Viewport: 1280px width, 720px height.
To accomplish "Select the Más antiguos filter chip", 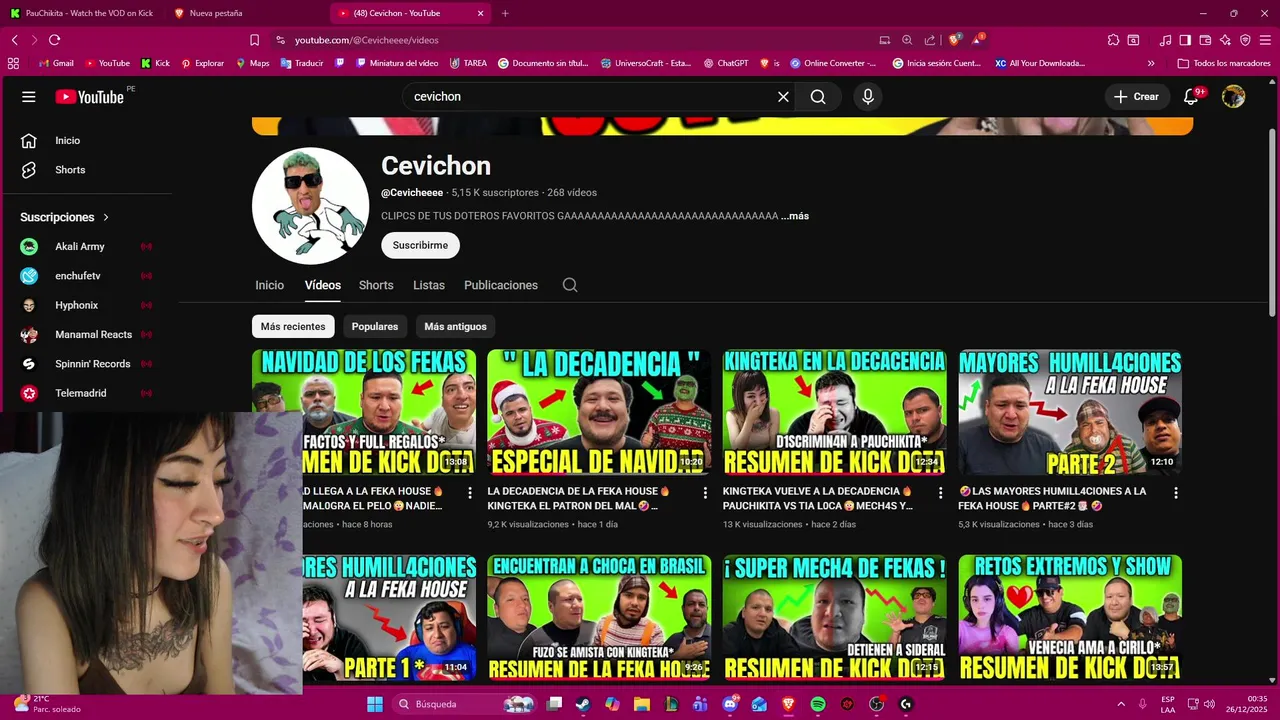I will pos(455,326).
